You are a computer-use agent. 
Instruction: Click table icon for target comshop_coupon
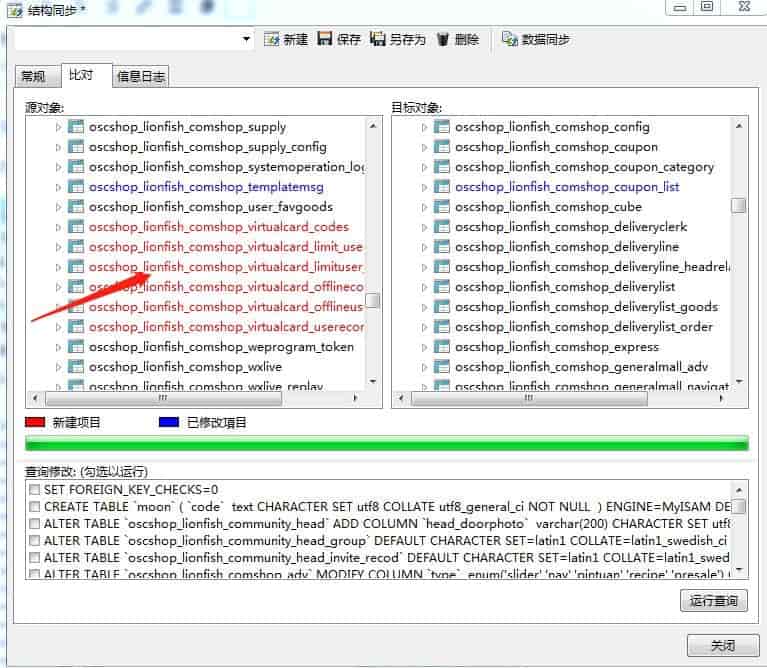click(442, 147)
